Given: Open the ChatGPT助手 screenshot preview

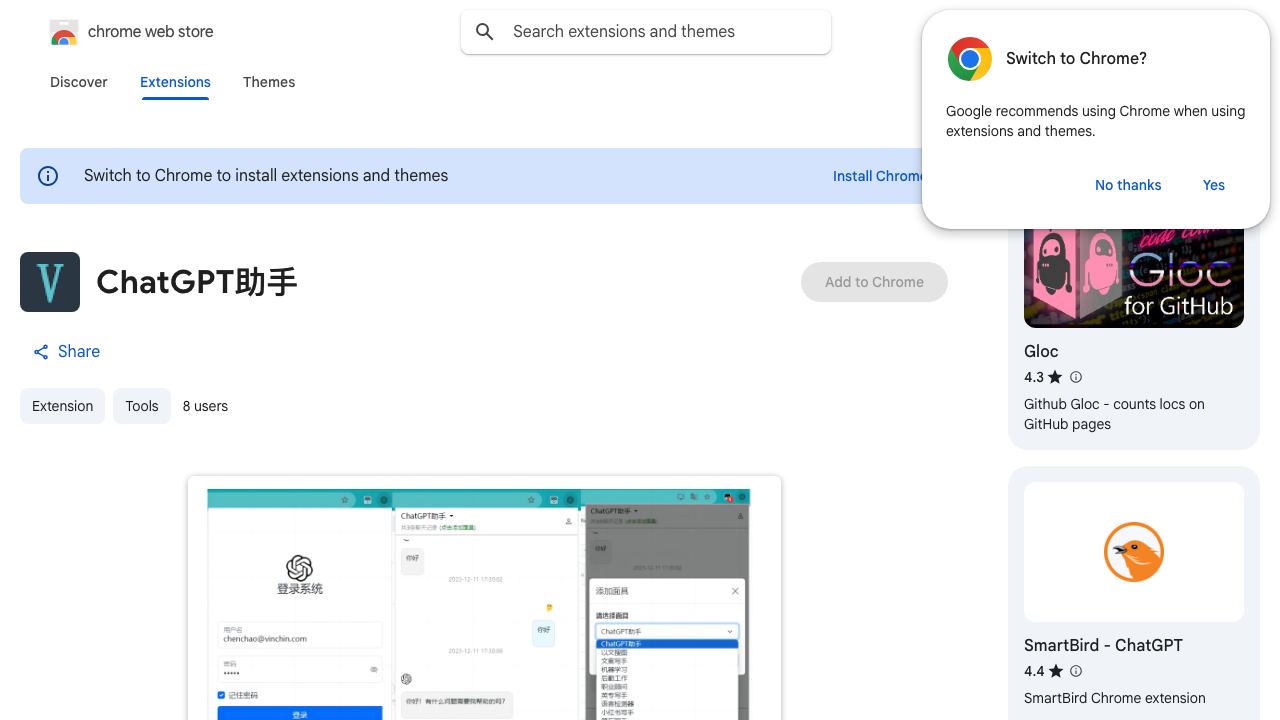Looking at the screenshot, I should click(484, 598).
